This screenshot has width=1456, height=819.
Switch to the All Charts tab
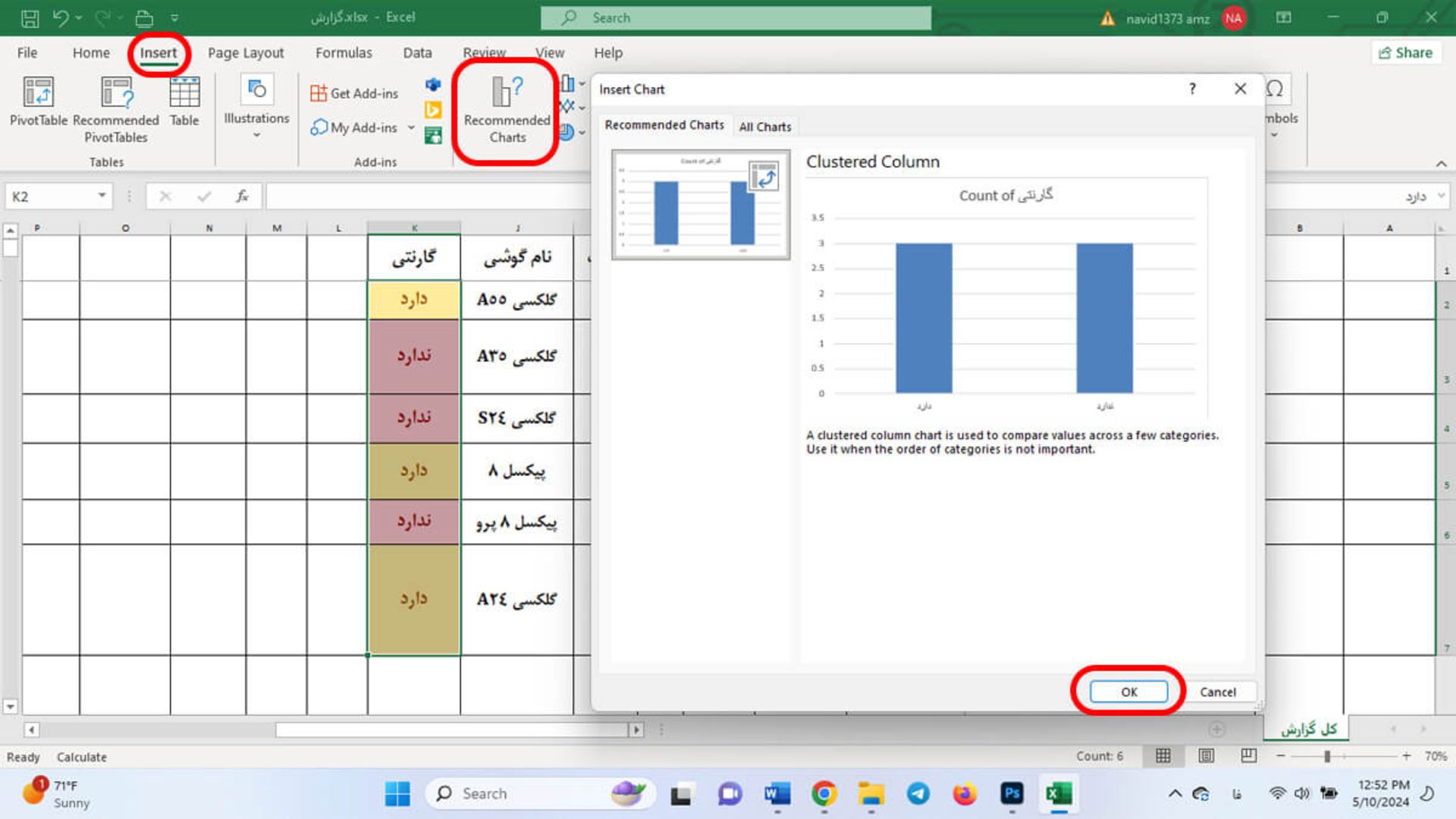click(x=764, y=126)
